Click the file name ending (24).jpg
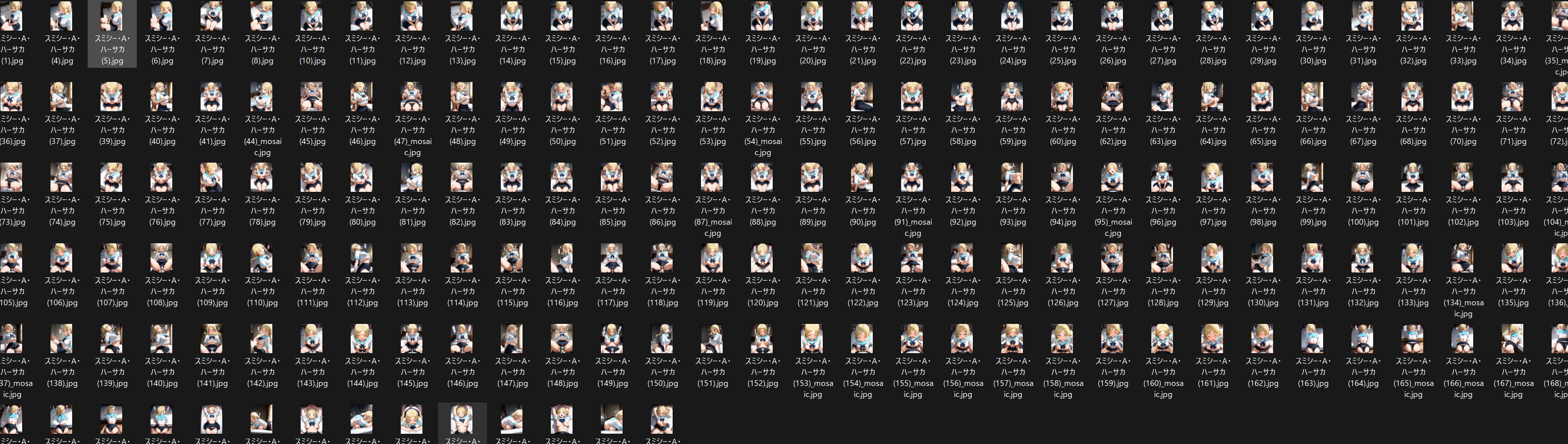The image size is (1568, 444). tap(1012, 49)
